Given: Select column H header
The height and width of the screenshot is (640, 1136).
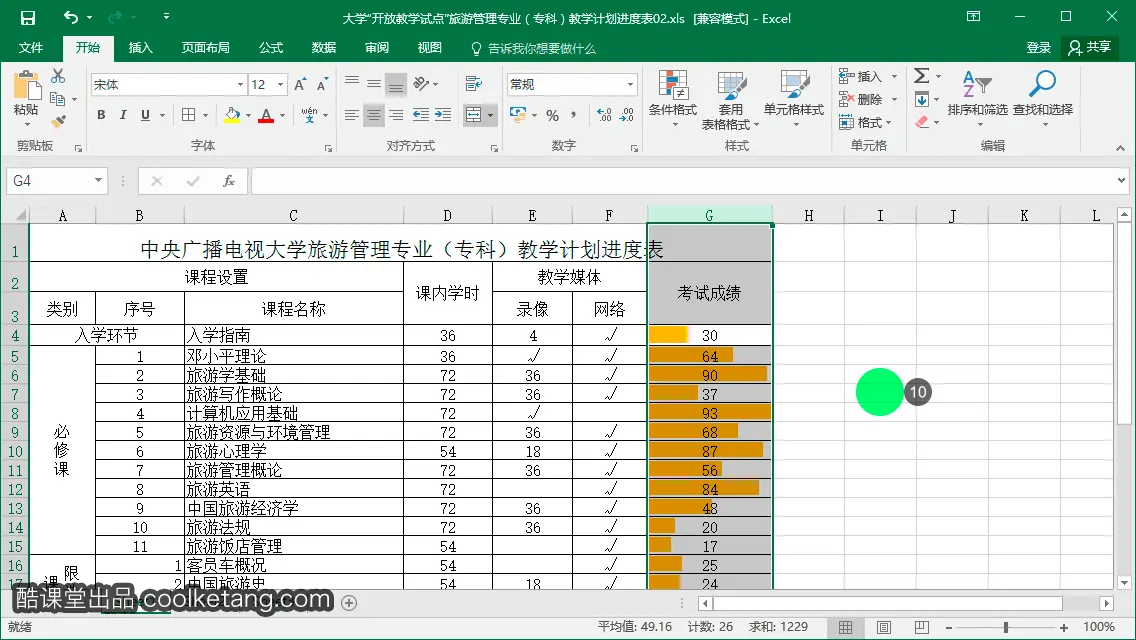Looking at the screenshot, I should [x=809, y=215].
